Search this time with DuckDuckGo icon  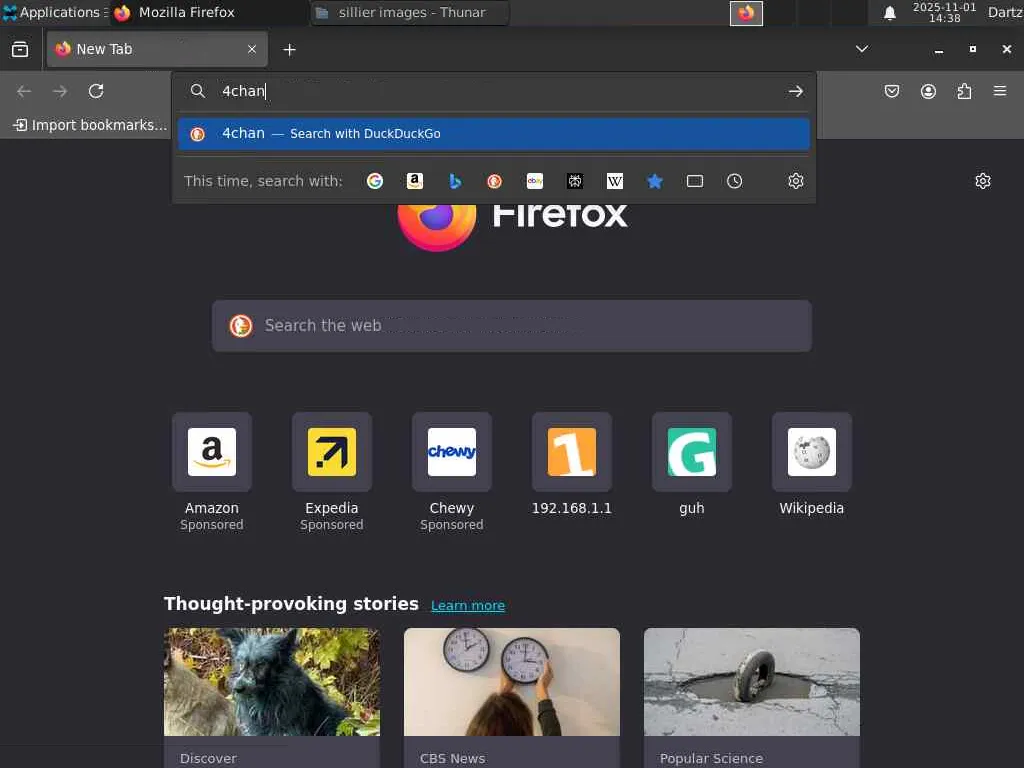pyautogui.click(x=494, y=181)
